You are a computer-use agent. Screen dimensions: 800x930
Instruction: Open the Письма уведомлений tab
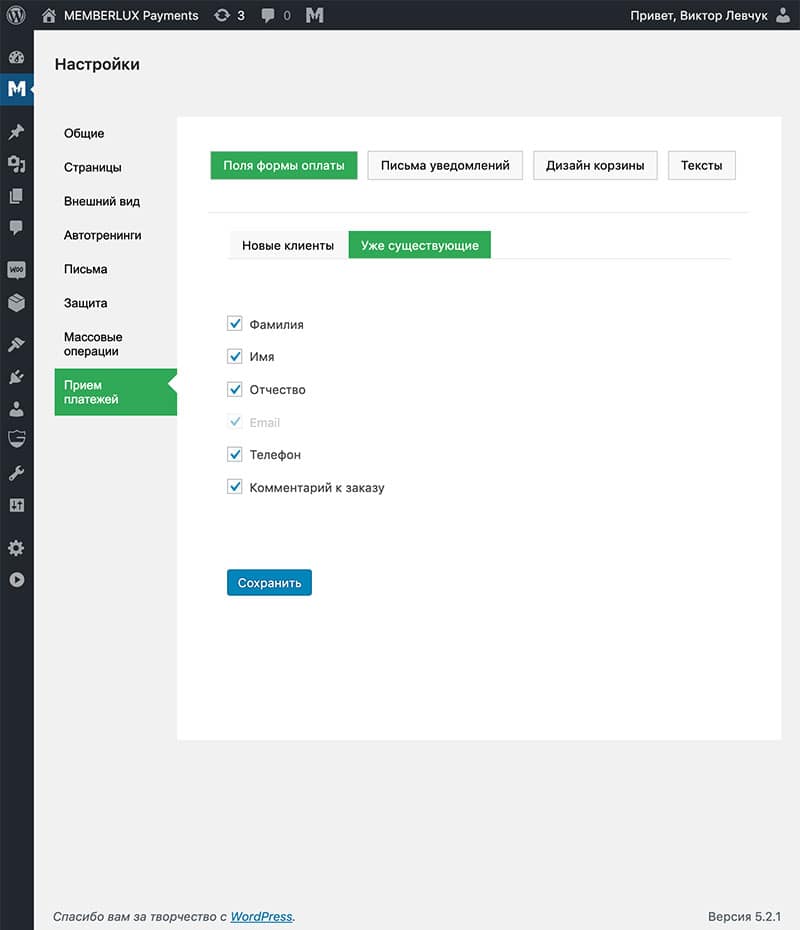pyautogui.click(x=445, y=165)
